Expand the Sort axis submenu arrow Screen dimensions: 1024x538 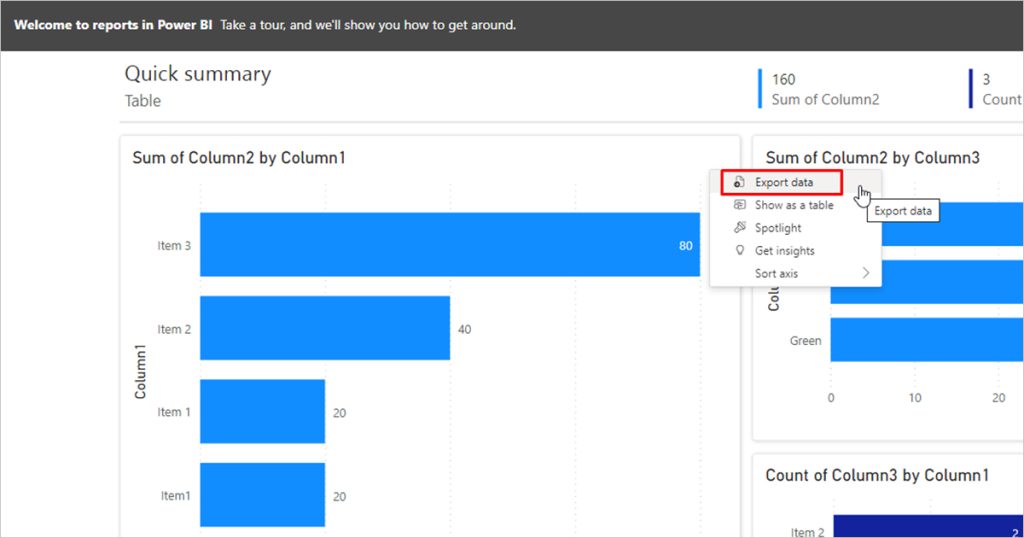pyautogui.click(x=865, y=273)
